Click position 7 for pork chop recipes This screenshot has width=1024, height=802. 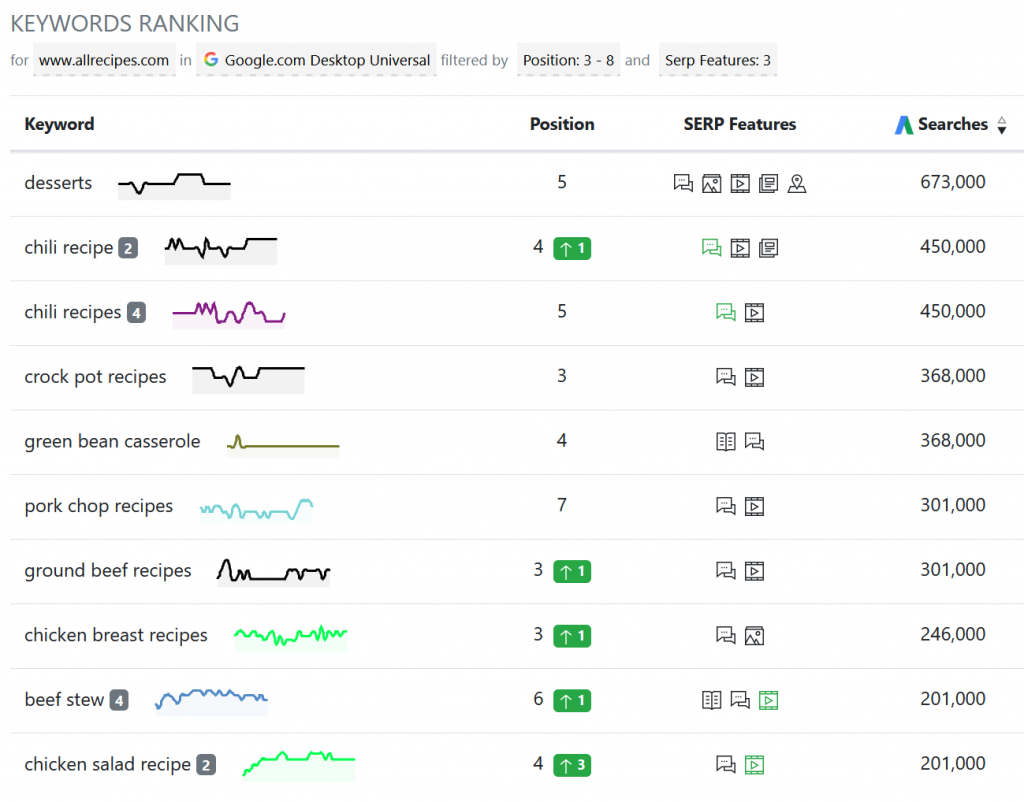pyautogui.click(x=562, y=505)
